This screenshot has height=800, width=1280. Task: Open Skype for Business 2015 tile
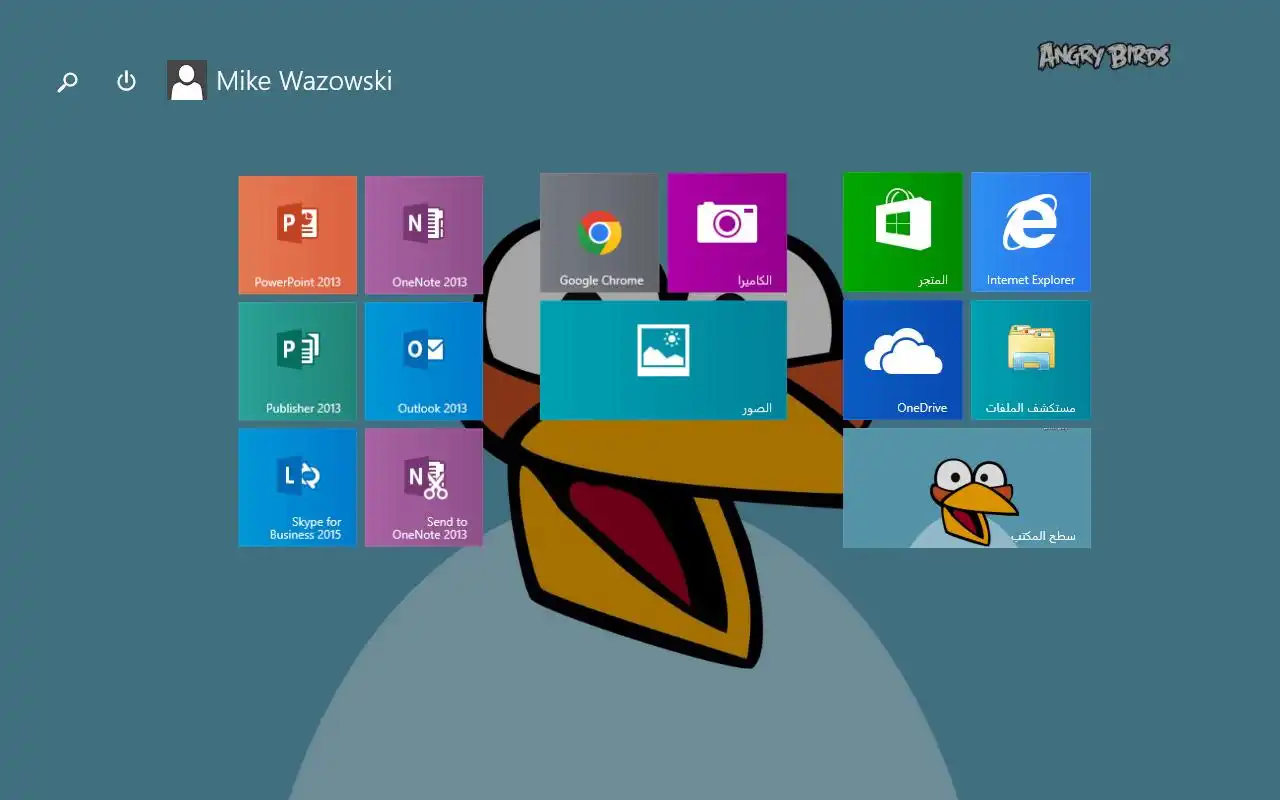pos(297,487)
